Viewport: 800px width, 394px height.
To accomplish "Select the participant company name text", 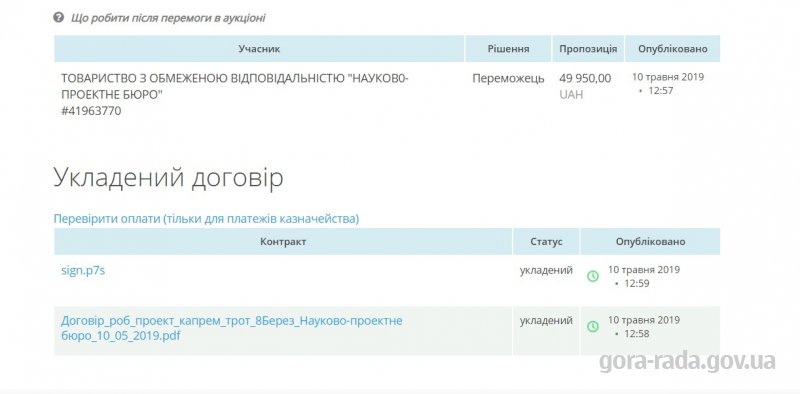I will [x=235, y=87].
